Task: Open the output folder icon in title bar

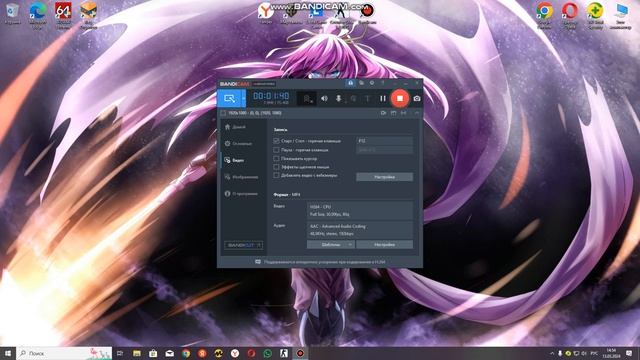Action: pyautogui.click(x=361, y=83)
